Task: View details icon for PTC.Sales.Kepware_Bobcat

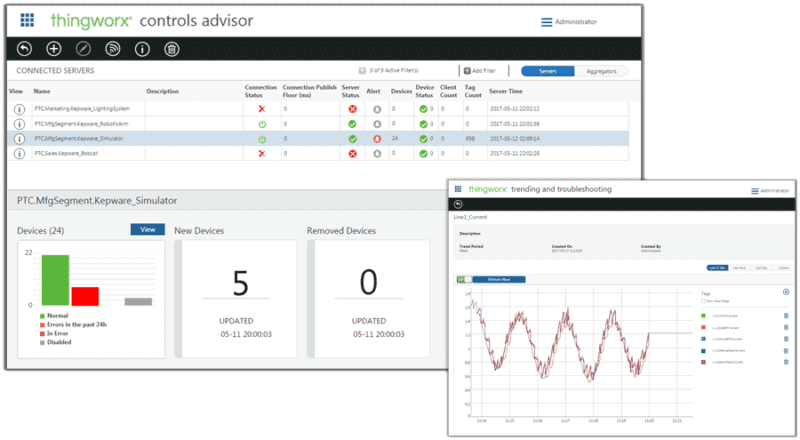Action: click(x=19, y=154)
